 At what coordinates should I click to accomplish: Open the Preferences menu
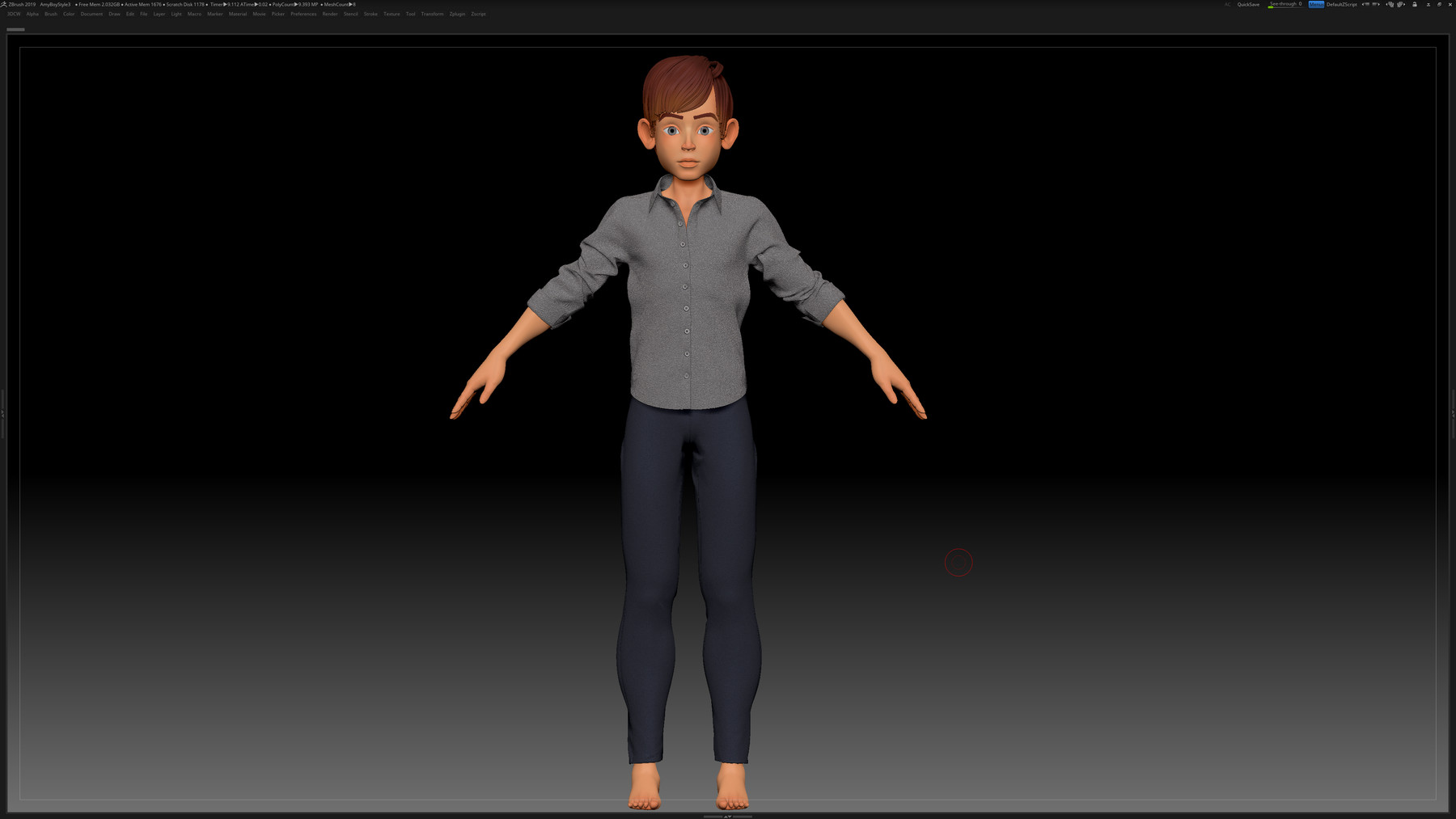click(x=303, y=14)
